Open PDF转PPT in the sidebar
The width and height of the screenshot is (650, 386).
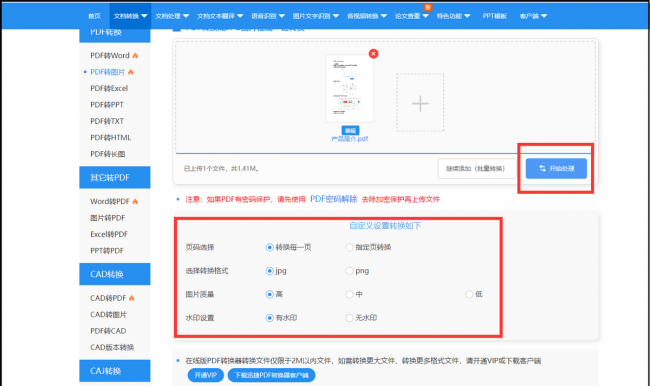pyautogui.click(x=107, y=105)
